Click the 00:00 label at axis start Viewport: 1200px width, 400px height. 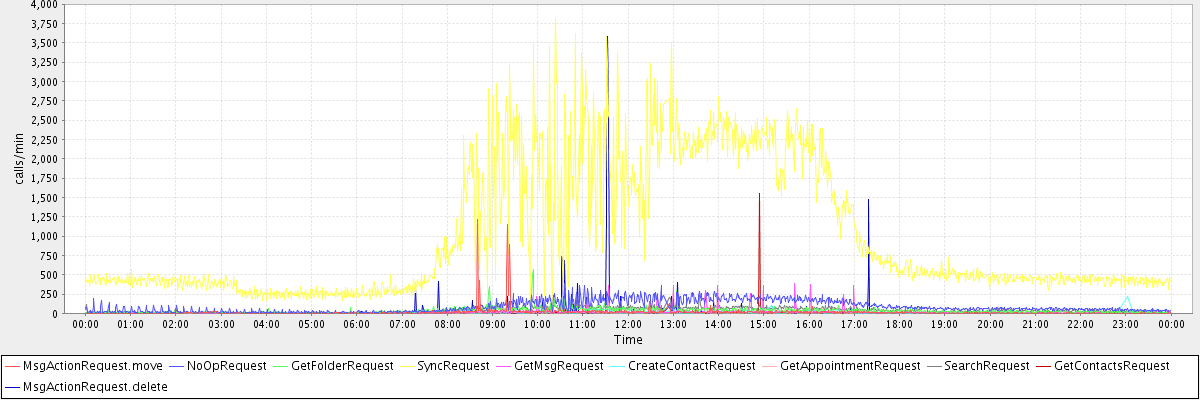pyautogui.click(x=86, y=324)
